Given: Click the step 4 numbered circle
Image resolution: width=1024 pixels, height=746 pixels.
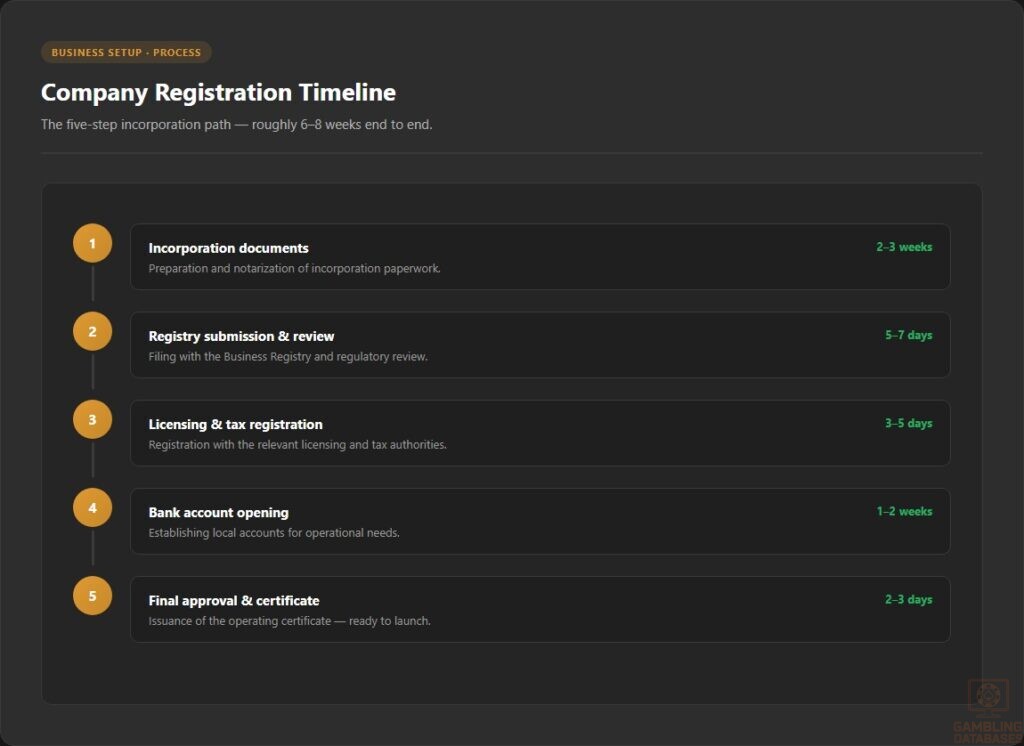Looking at the screenshot, I should click(x=92, y=508).
